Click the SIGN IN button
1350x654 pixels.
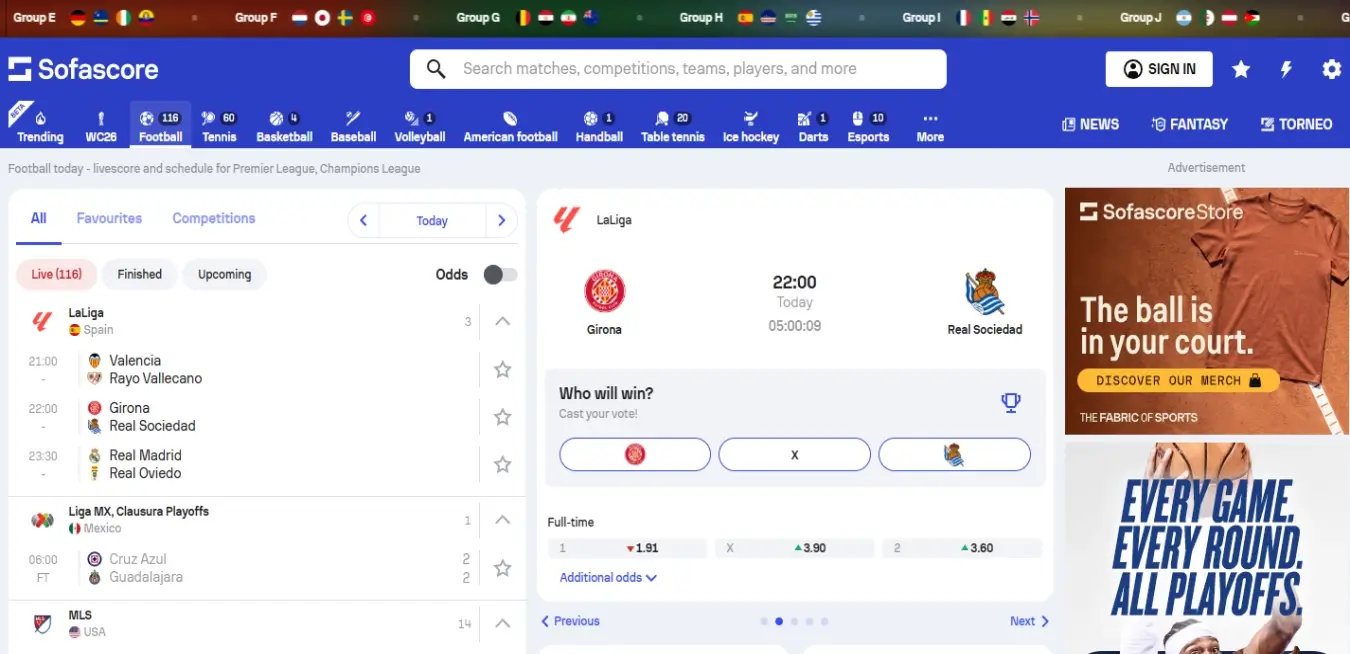click(1159, 69)
